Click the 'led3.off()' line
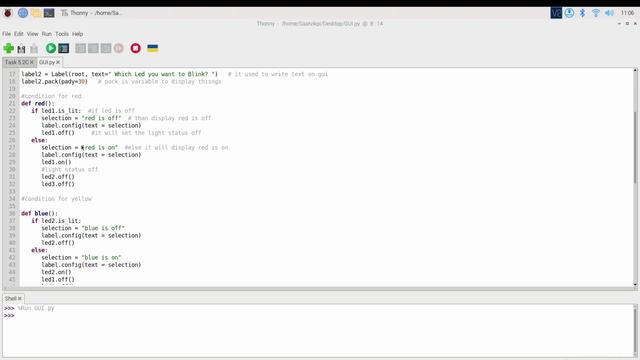Viewport: 640px width, 360px height. pyautogui.click(x=58, y=184)
